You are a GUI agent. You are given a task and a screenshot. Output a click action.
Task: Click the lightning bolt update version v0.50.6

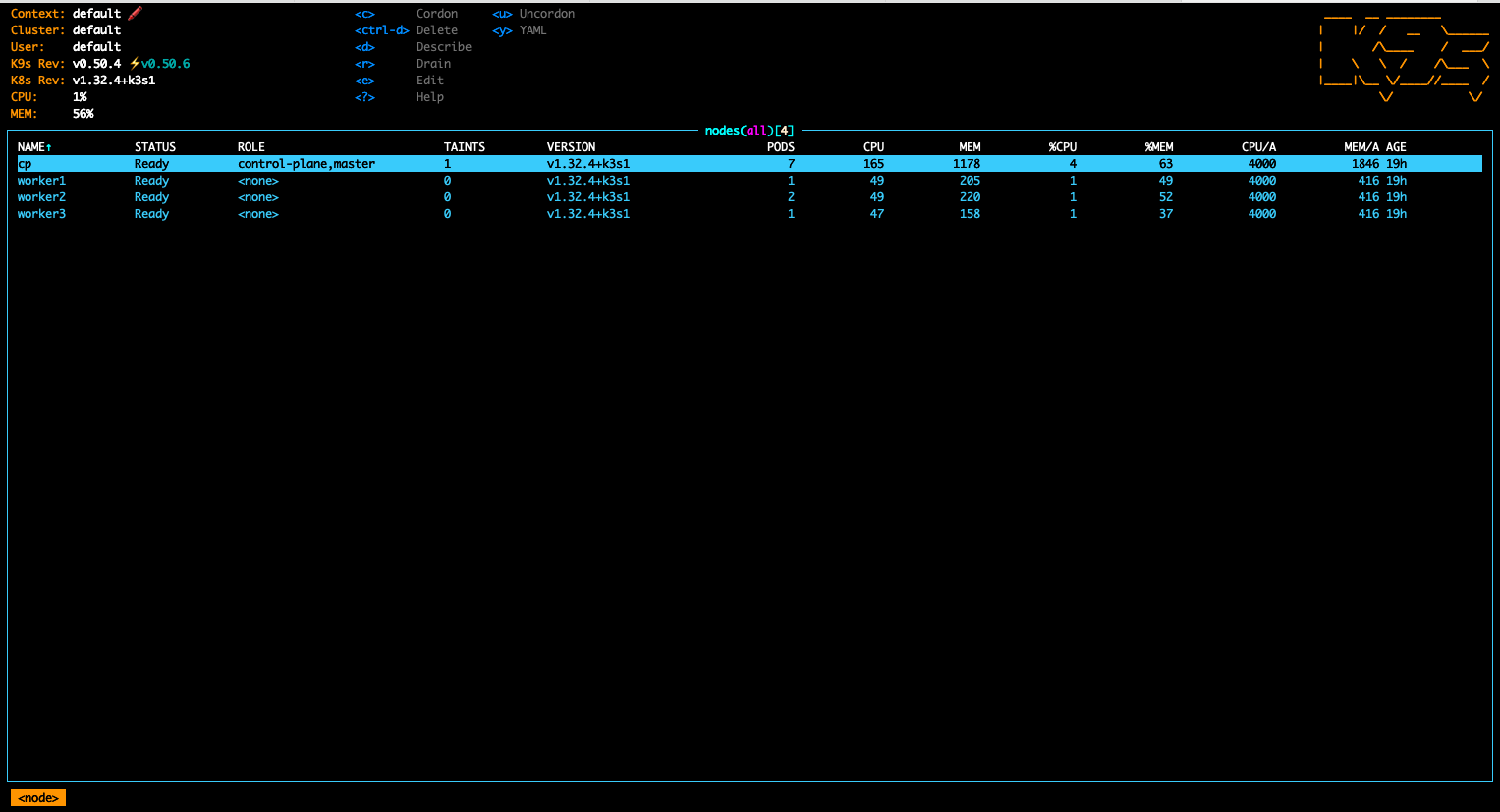click(x=160, y=64)
